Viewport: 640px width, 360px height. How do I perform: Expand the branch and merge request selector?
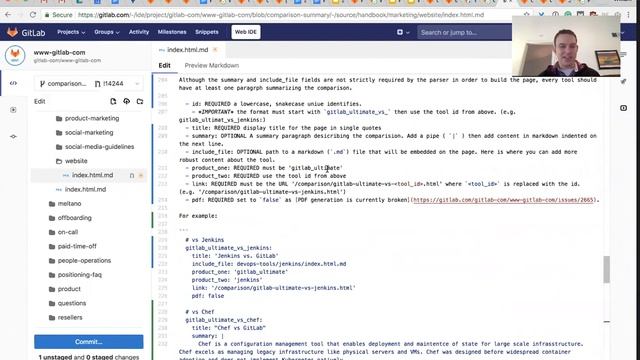click(89, 84)
